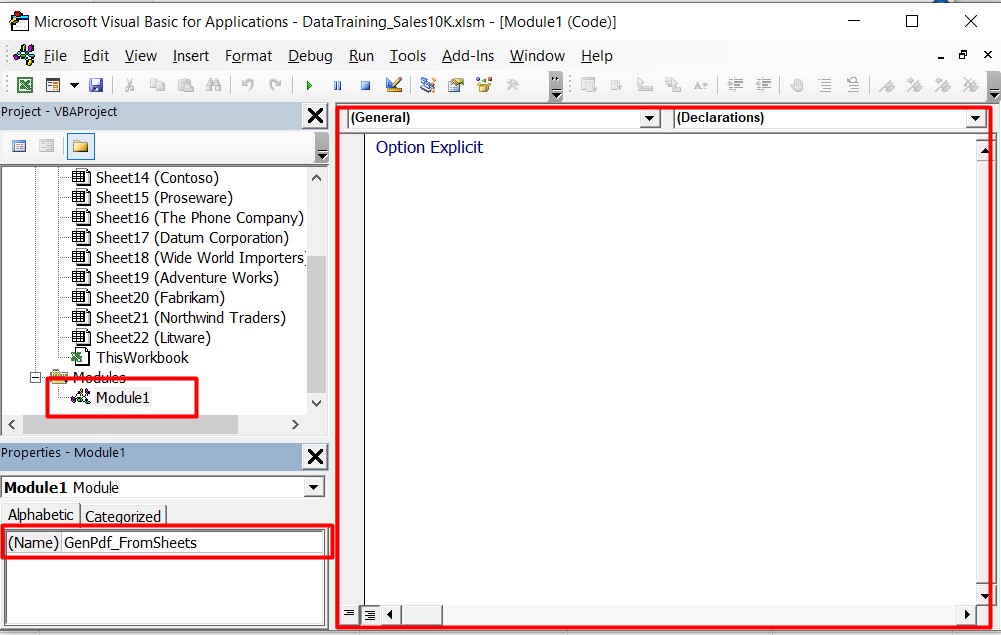Save the workbook with the floppy icon

click(96, 85)
